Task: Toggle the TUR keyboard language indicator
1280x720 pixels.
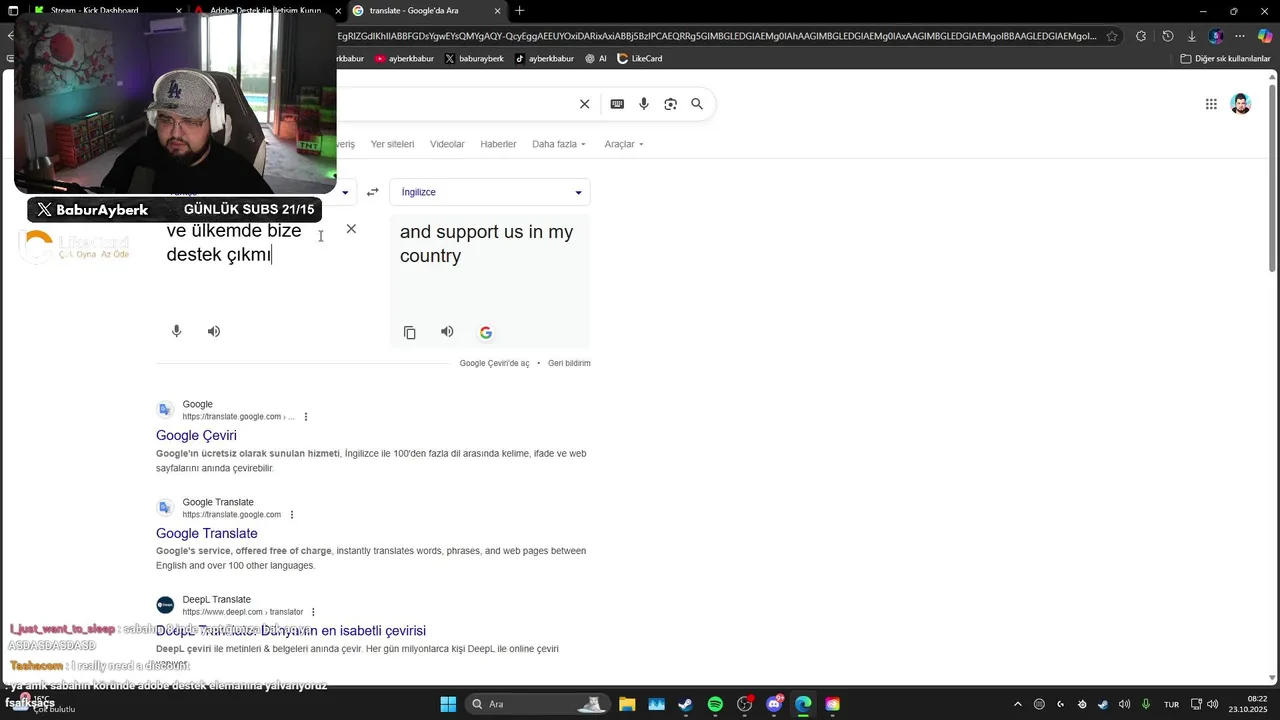Action: [x=1171, y=704]
